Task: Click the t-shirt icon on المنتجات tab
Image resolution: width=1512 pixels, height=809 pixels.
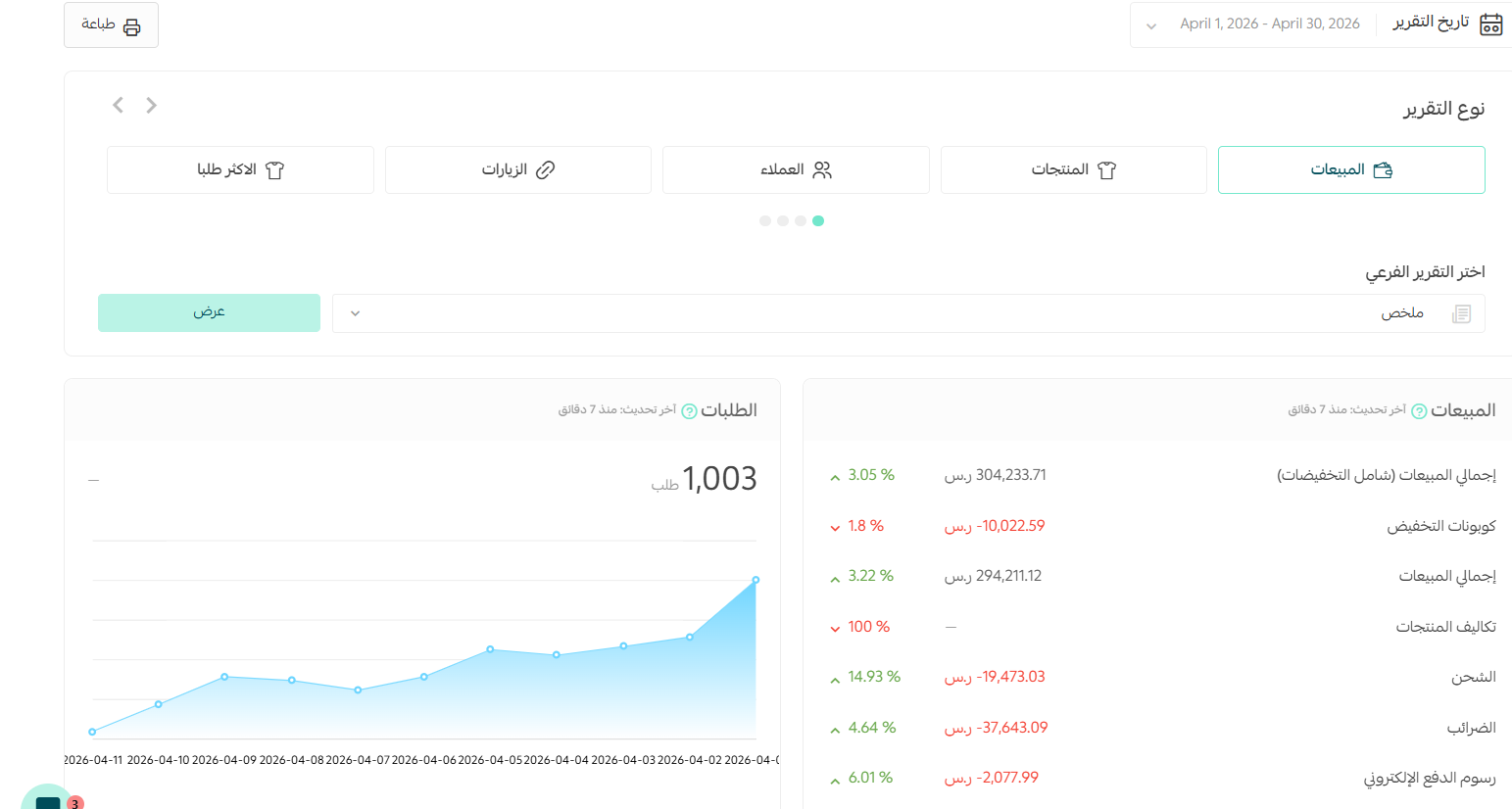Action: [1108, 169]
